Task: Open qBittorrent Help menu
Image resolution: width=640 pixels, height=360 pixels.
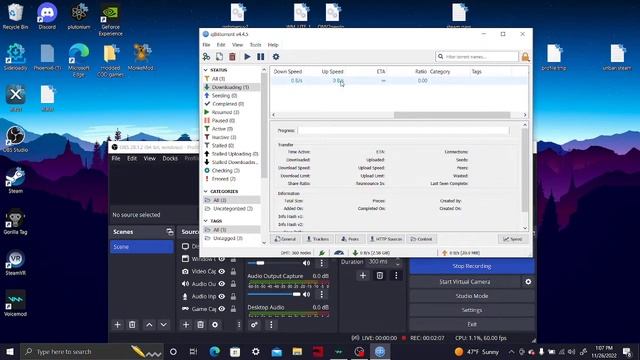Action: tap(273, 44)
